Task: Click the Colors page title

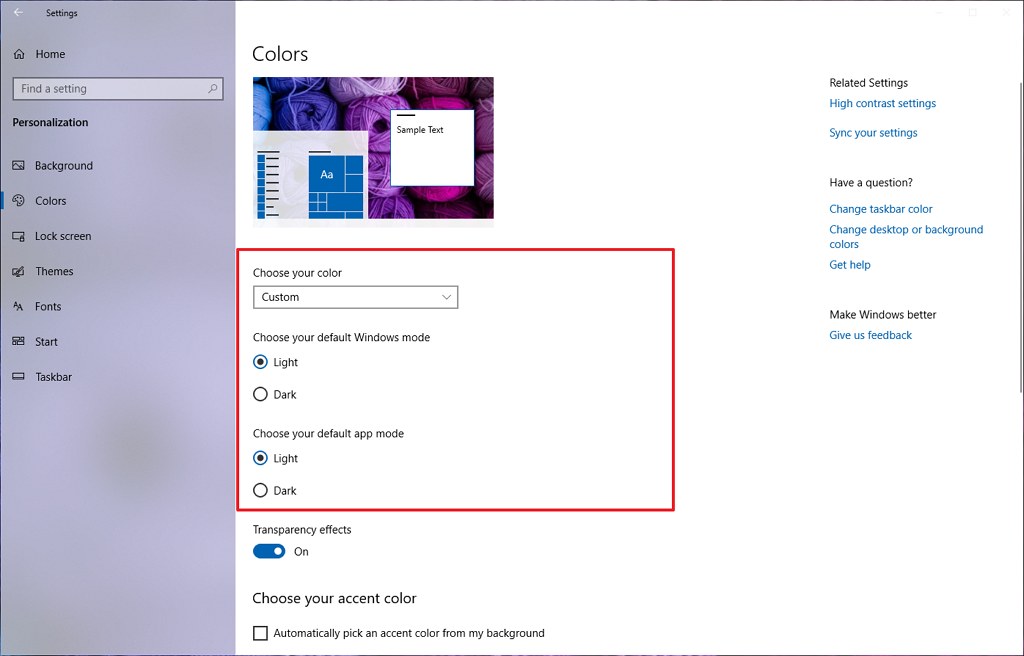Action: pyautogui.click(x=280, y=54)
